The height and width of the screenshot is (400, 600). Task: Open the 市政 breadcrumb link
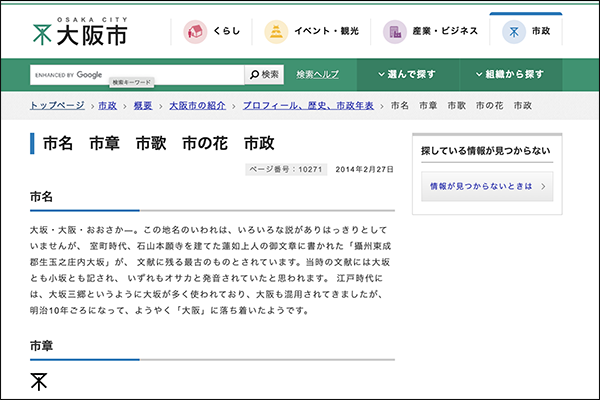tap(108, 106)
